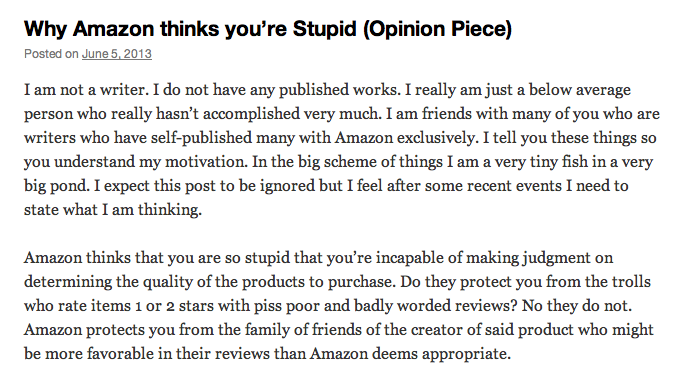Click "(Opinion Piece)" in the headline
This screenshot has height=383, width=682.
(x=437, y=30)
